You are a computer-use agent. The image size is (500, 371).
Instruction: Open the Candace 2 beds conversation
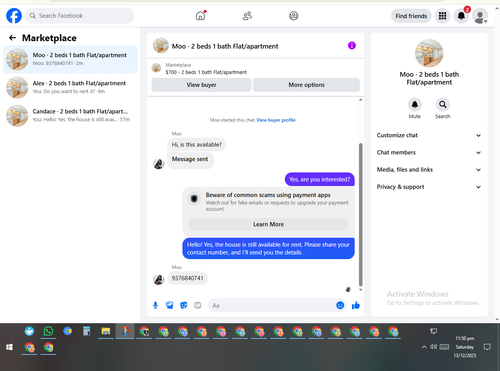coord(70,115)
